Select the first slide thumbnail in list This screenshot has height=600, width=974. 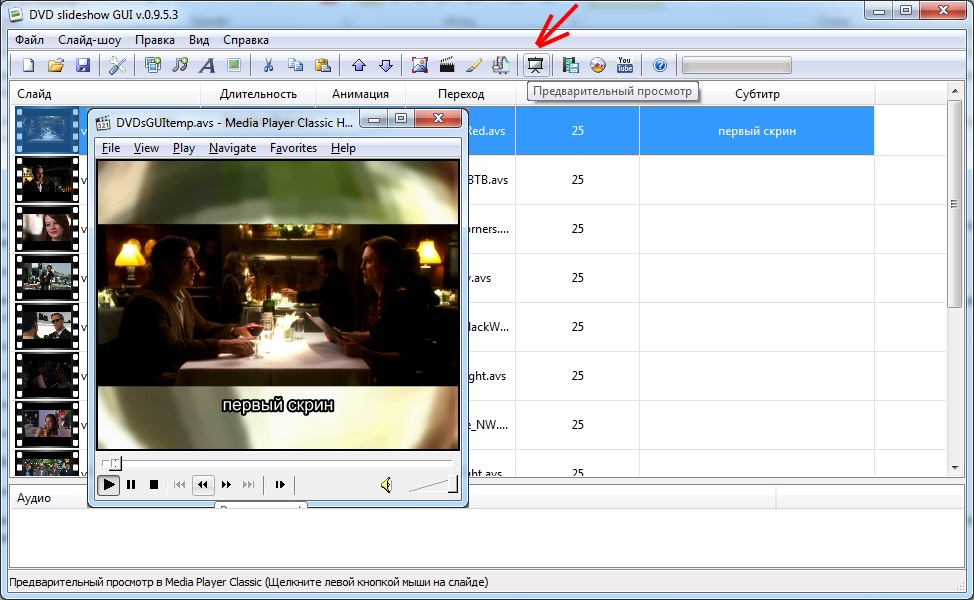click(x=47, y=130)
